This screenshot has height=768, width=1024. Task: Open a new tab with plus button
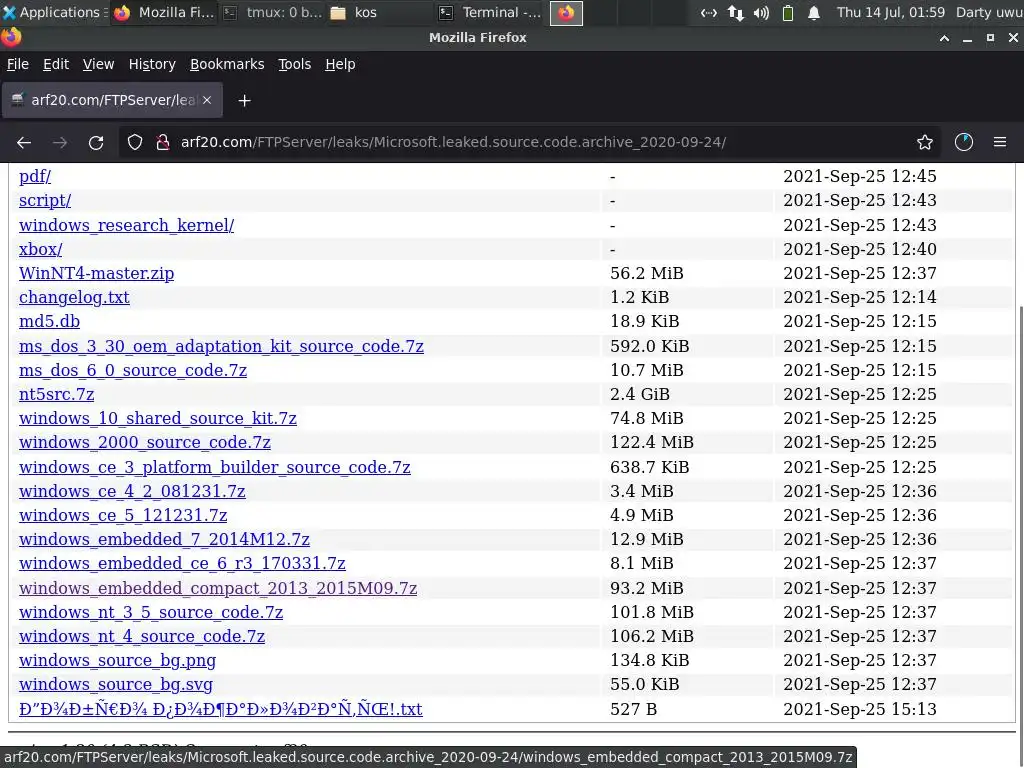tap(244, 101)
